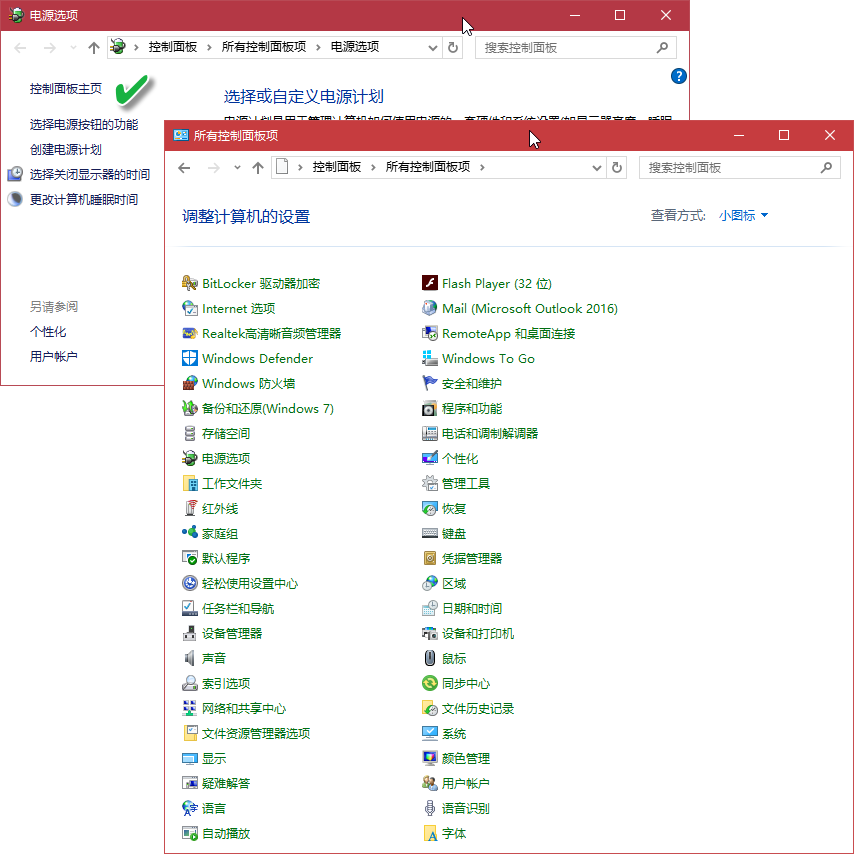Click the search box in 所有控制面板项 window
Viewport: 854px width, 854px height.
coord(740,168)
